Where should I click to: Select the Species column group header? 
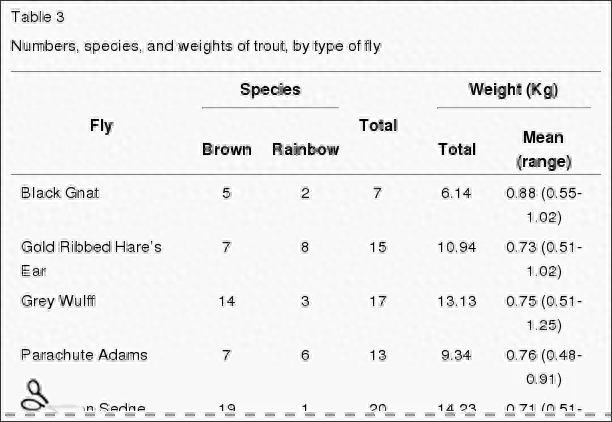point(270,89)
